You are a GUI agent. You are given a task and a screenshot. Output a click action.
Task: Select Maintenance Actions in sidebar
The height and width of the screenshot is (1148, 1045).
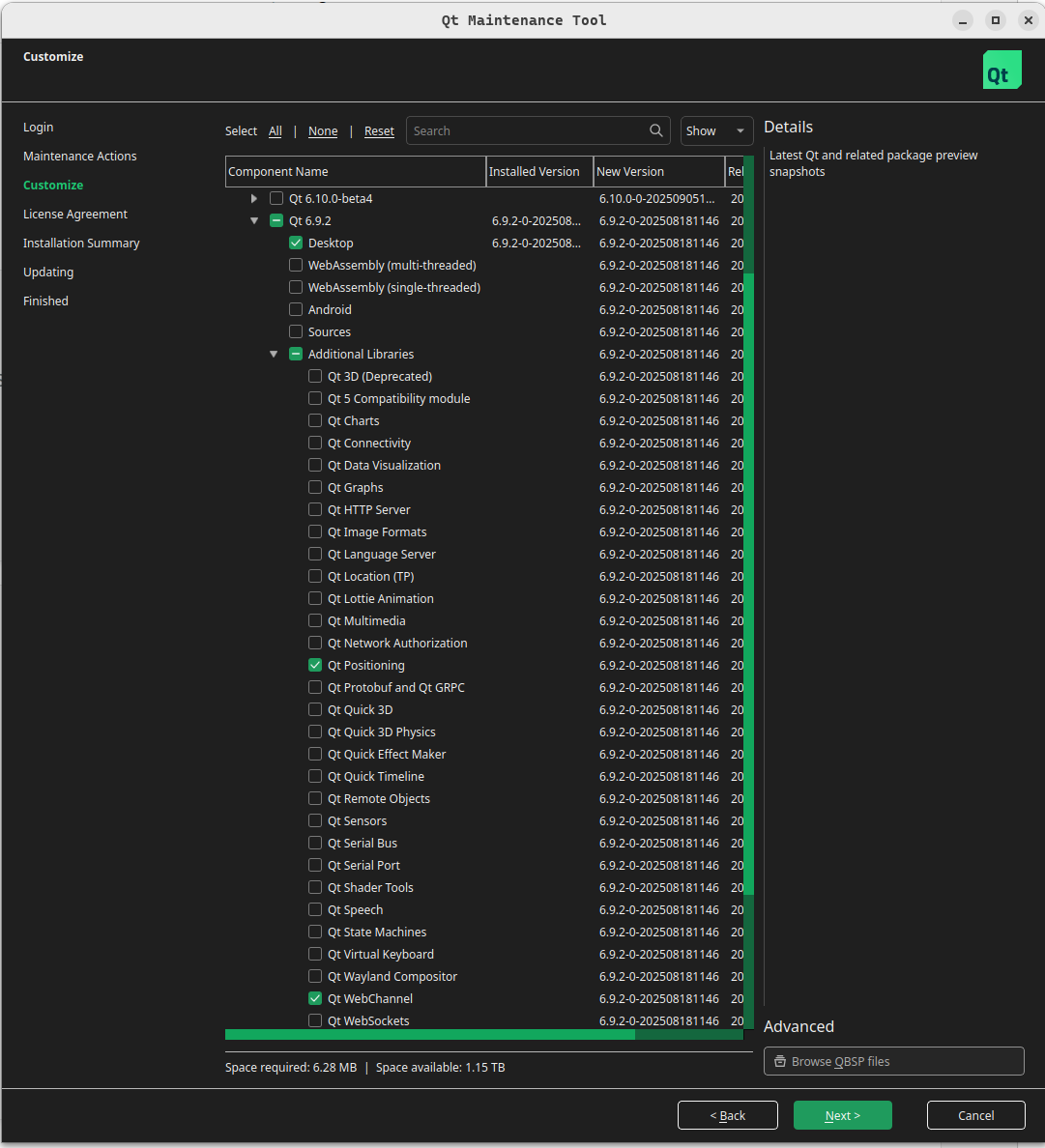click(x=80, y=156)
